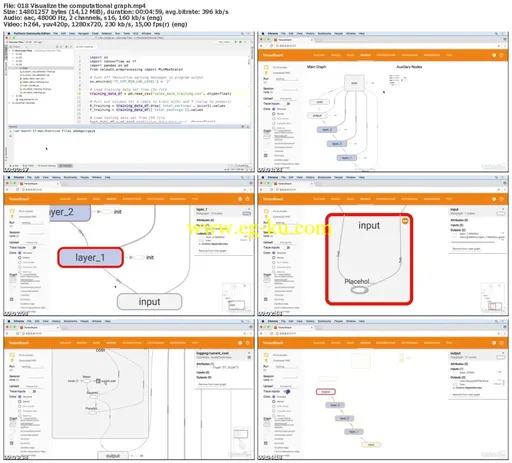The width and height of the screenshot is (512, 463).
Task: Open PyCharm's Navigate menu
Action: 83,34
